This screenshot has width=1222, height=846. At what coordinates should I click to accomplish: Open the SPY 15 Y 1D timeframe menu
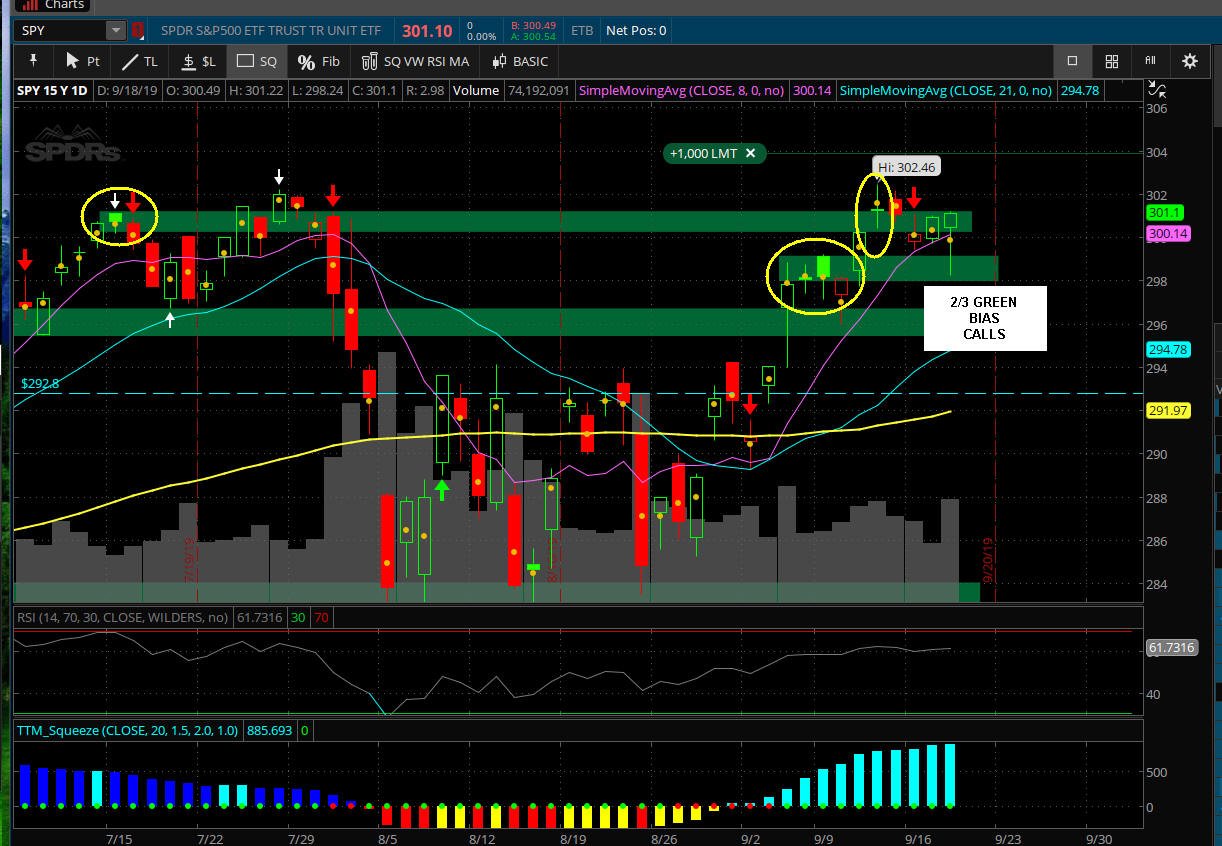pos(53,90)
